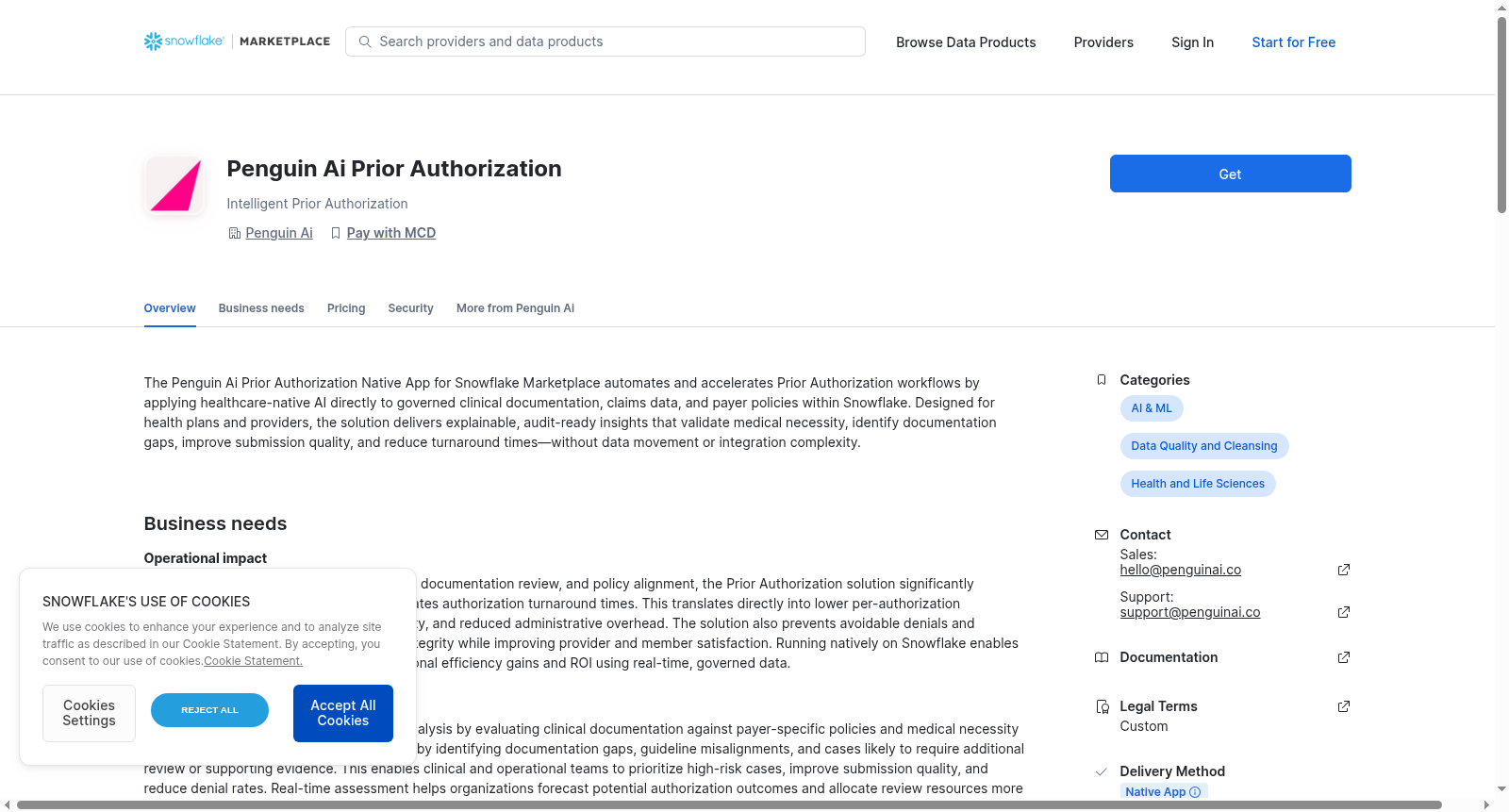Open external link icon for support@penguinai.co
This screenshot has width=1509, height=812.
(1344, 612)
